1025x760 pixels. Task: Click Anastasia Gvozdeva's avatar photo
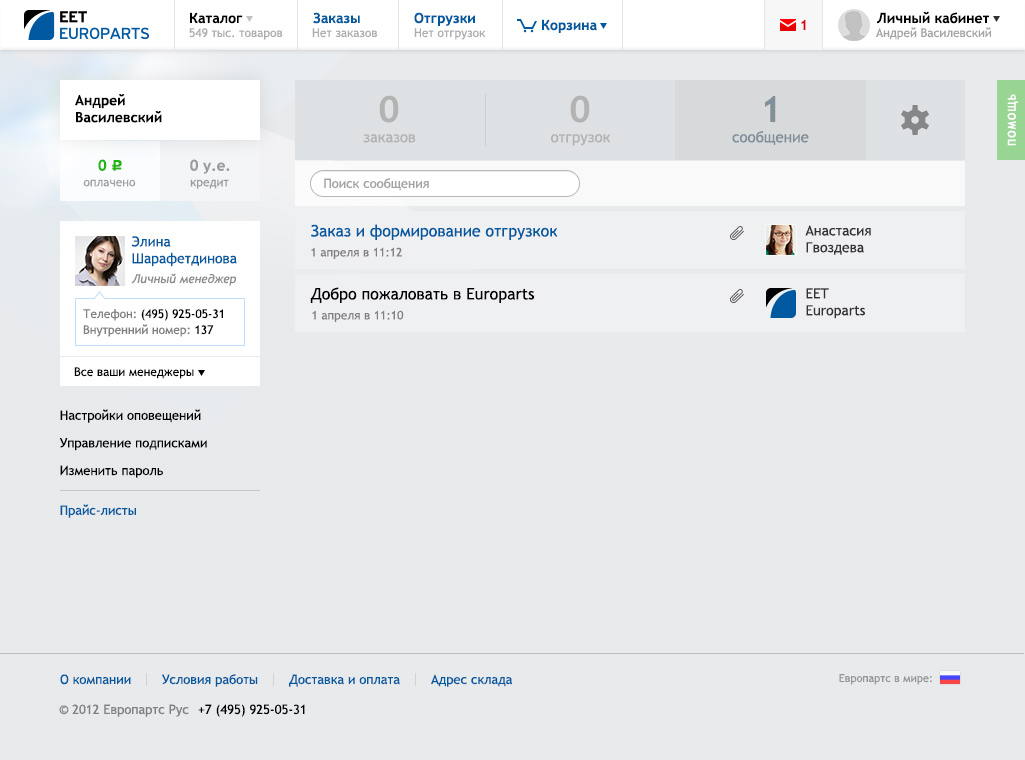[780, 240]
